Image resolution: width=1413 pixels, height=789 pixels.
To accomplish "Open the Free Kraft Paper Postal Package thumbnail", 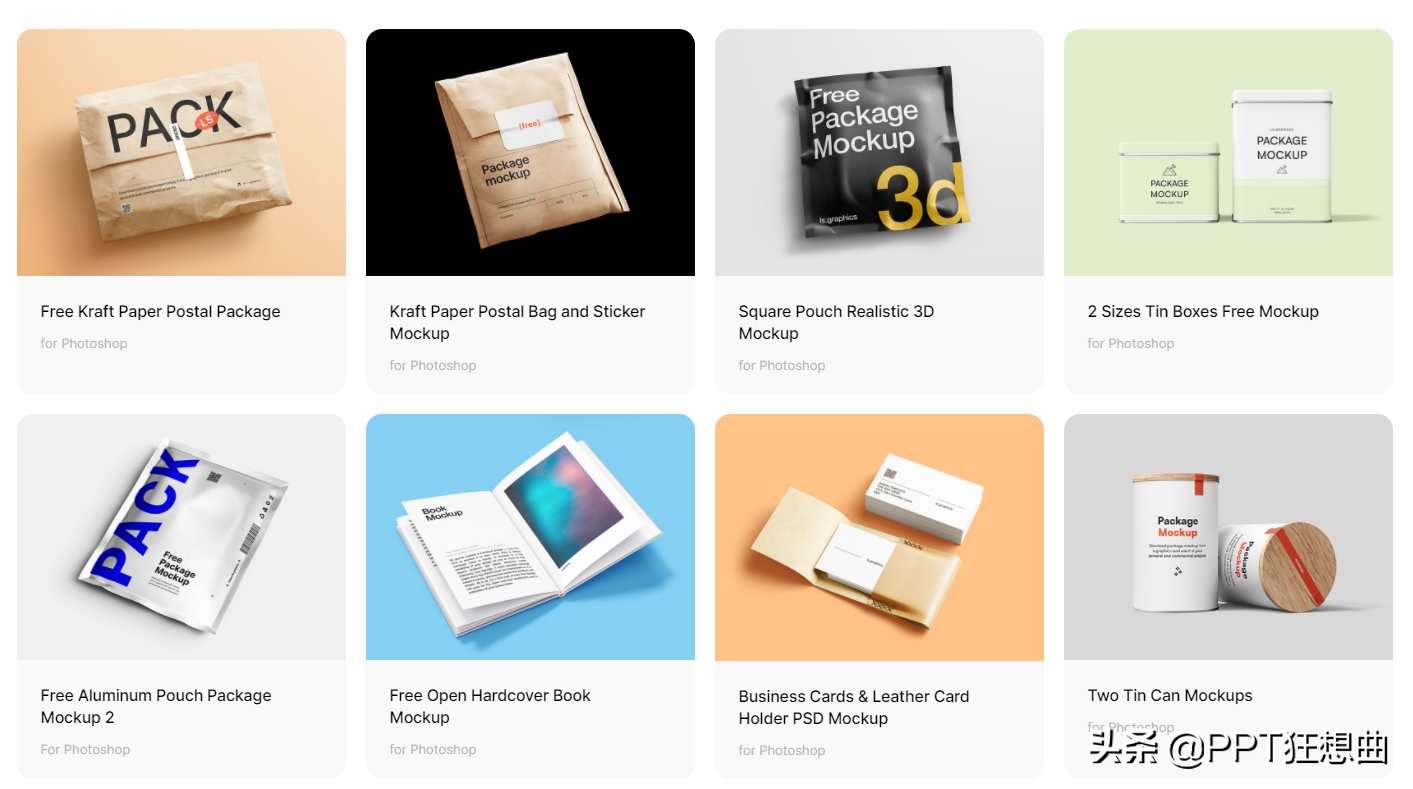I will (x=181, y=152).
